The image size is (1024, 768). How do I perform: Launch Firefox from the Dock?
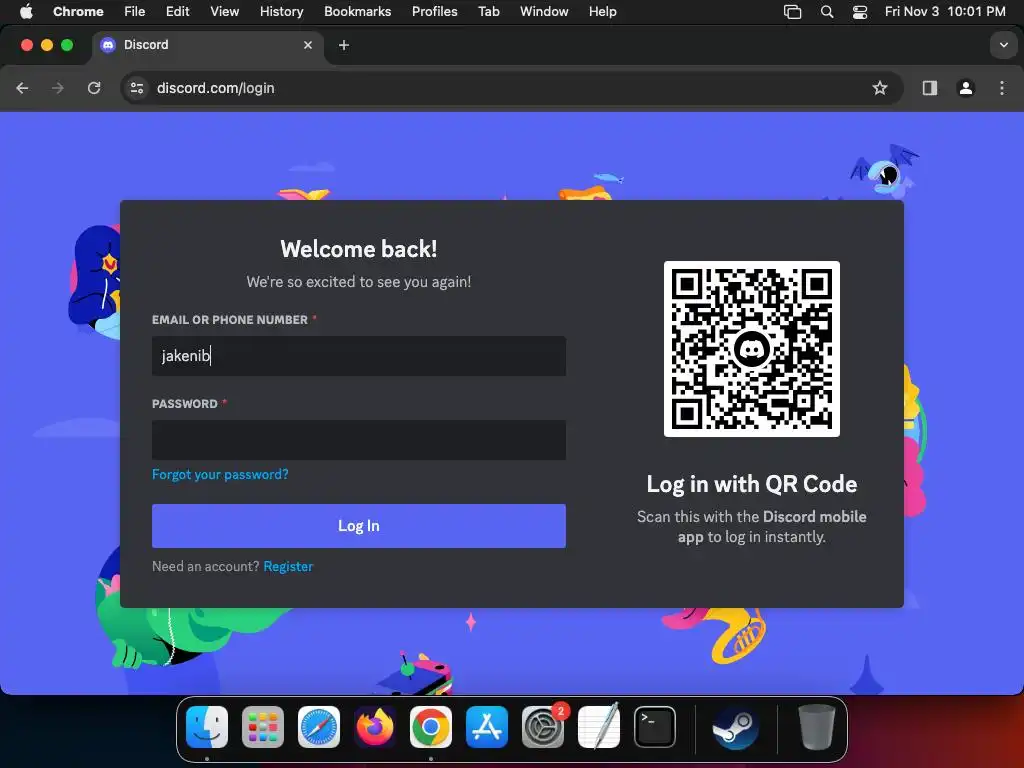point(375,727)
